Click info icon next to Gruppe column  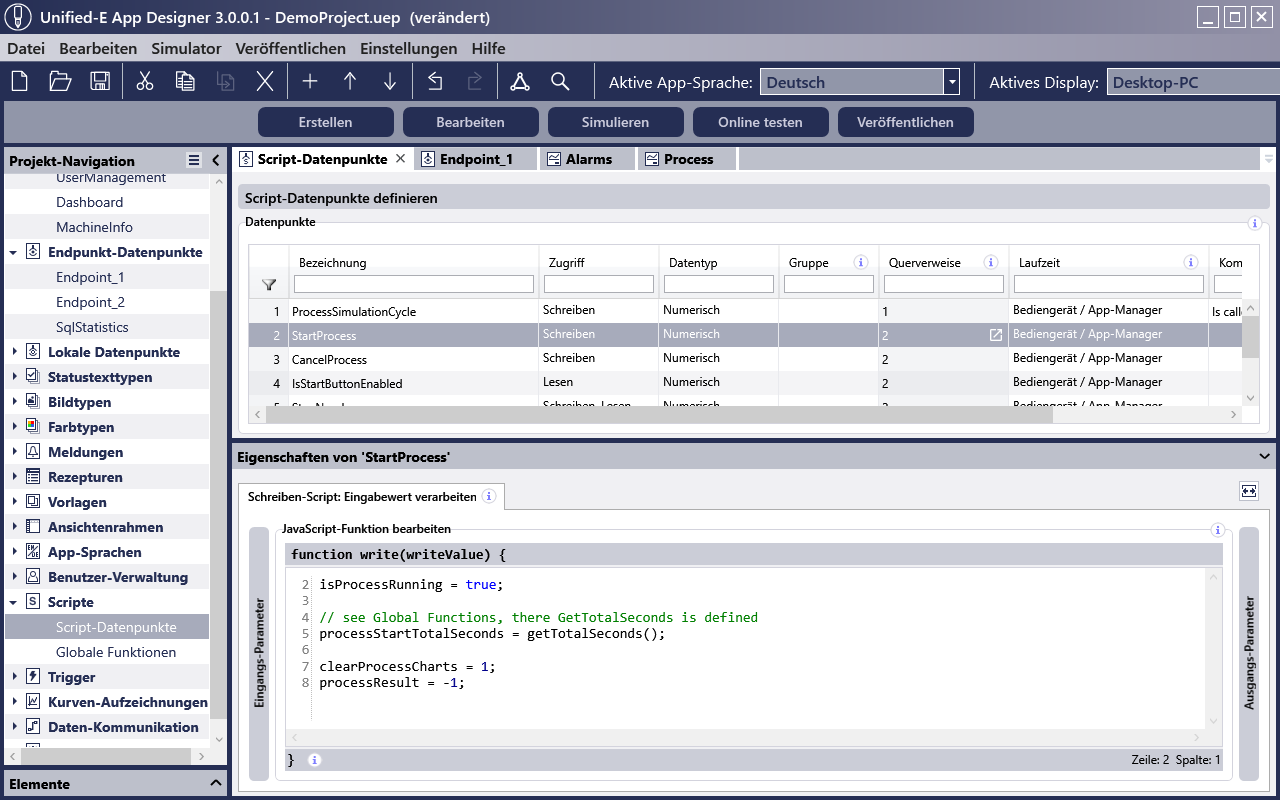tap(860, 263)
